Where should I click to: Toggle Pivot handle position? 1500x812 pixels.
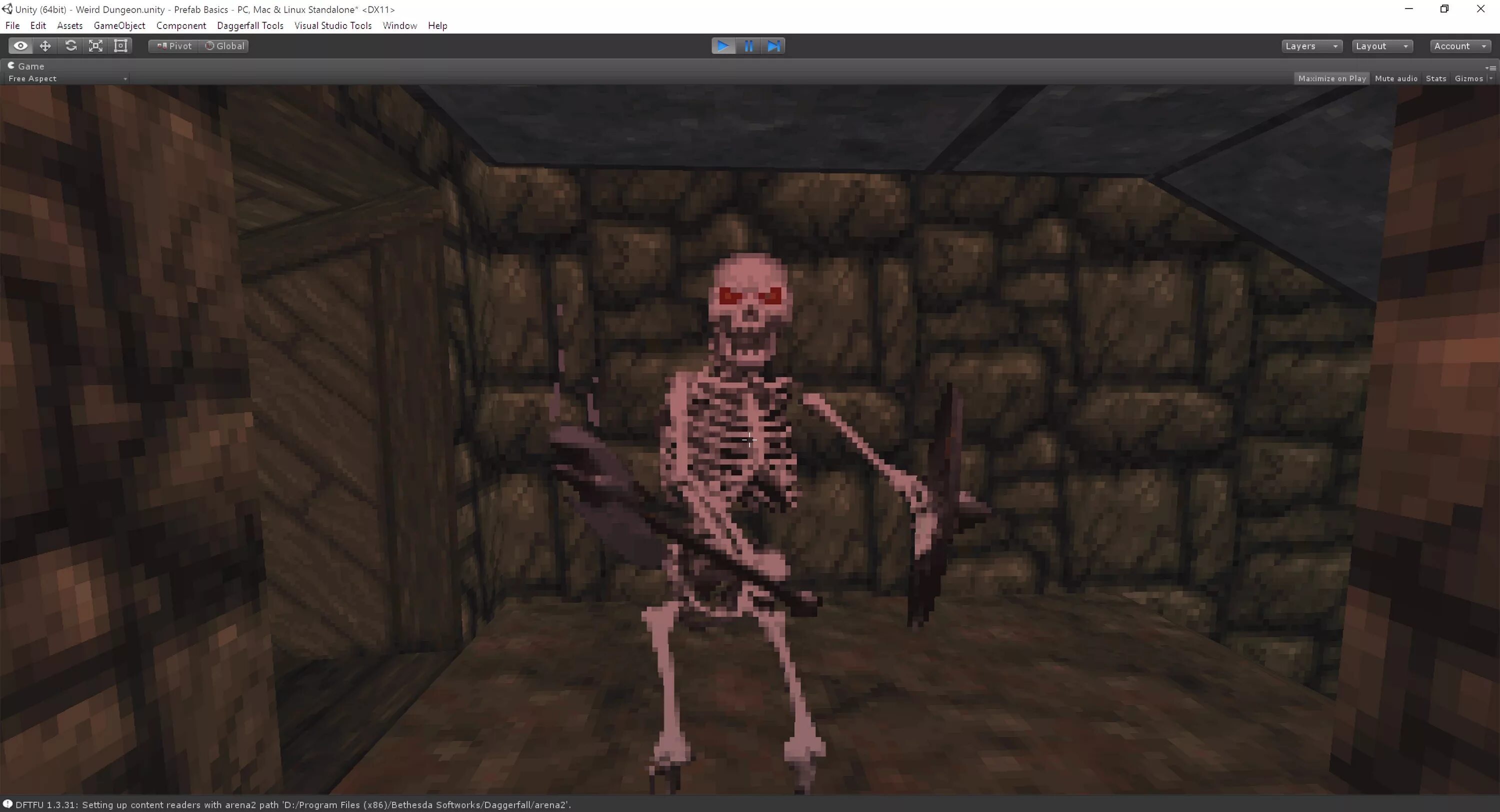(174, 46)
